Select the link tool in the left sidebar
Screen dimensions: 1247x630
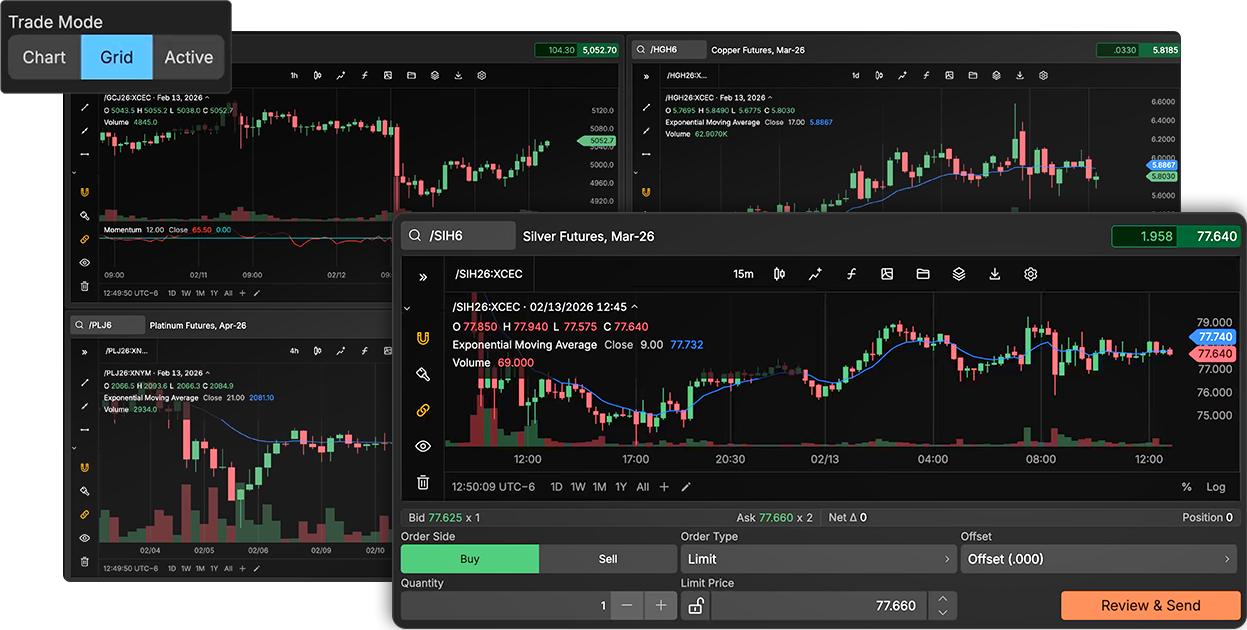tap(422, 410)
